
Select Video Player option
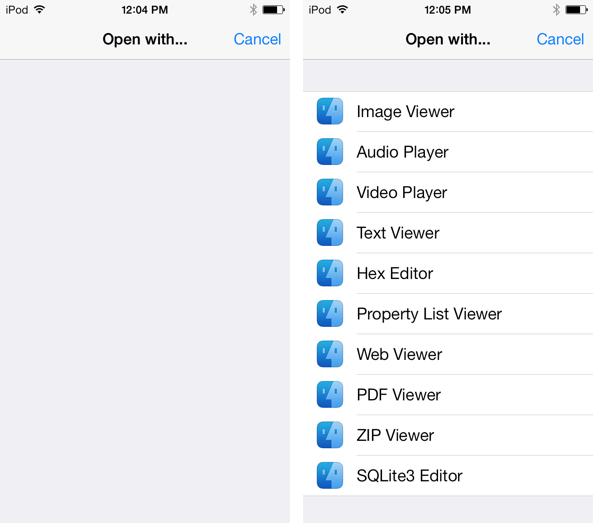click(448, 192)
